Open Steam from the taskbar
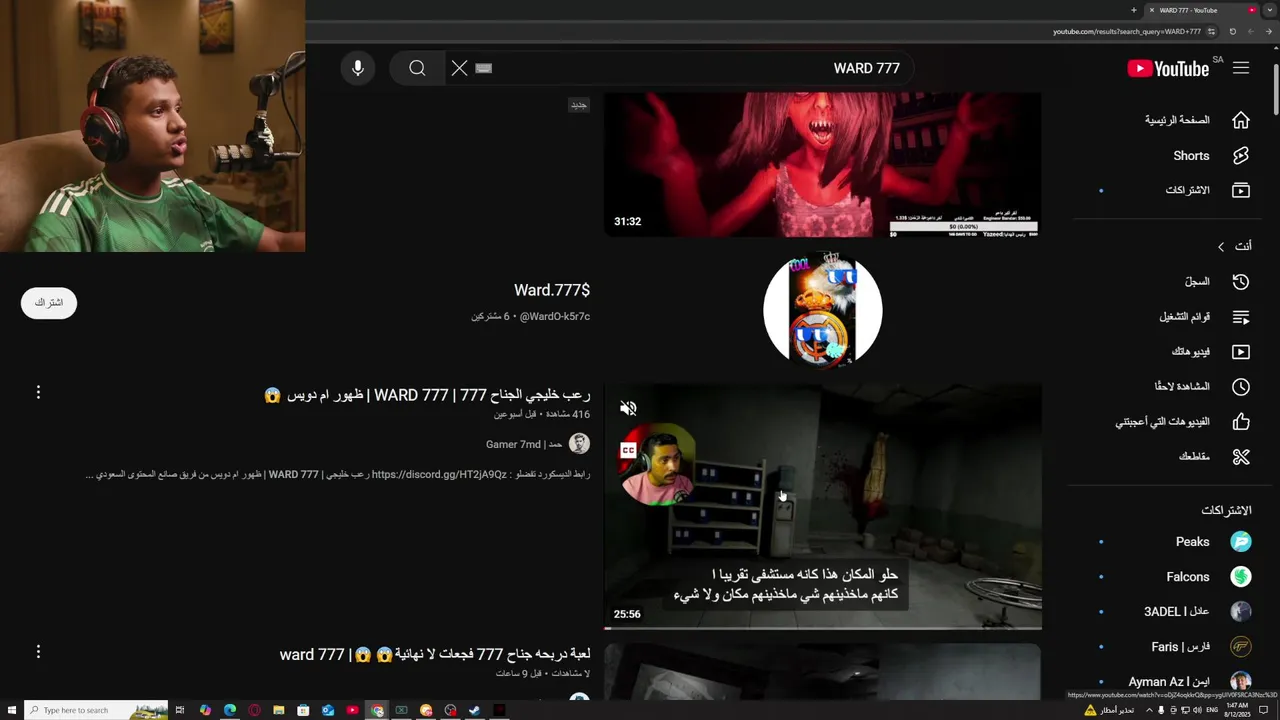Screen dimensions: 1280x720 tap(475, 710)
